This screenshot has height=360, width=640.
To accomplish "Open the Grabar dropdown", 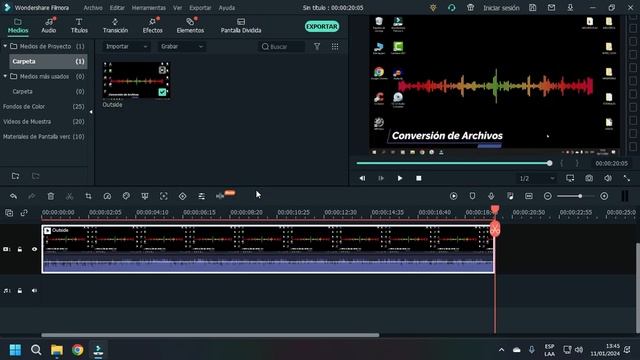I will click(181, 47).
